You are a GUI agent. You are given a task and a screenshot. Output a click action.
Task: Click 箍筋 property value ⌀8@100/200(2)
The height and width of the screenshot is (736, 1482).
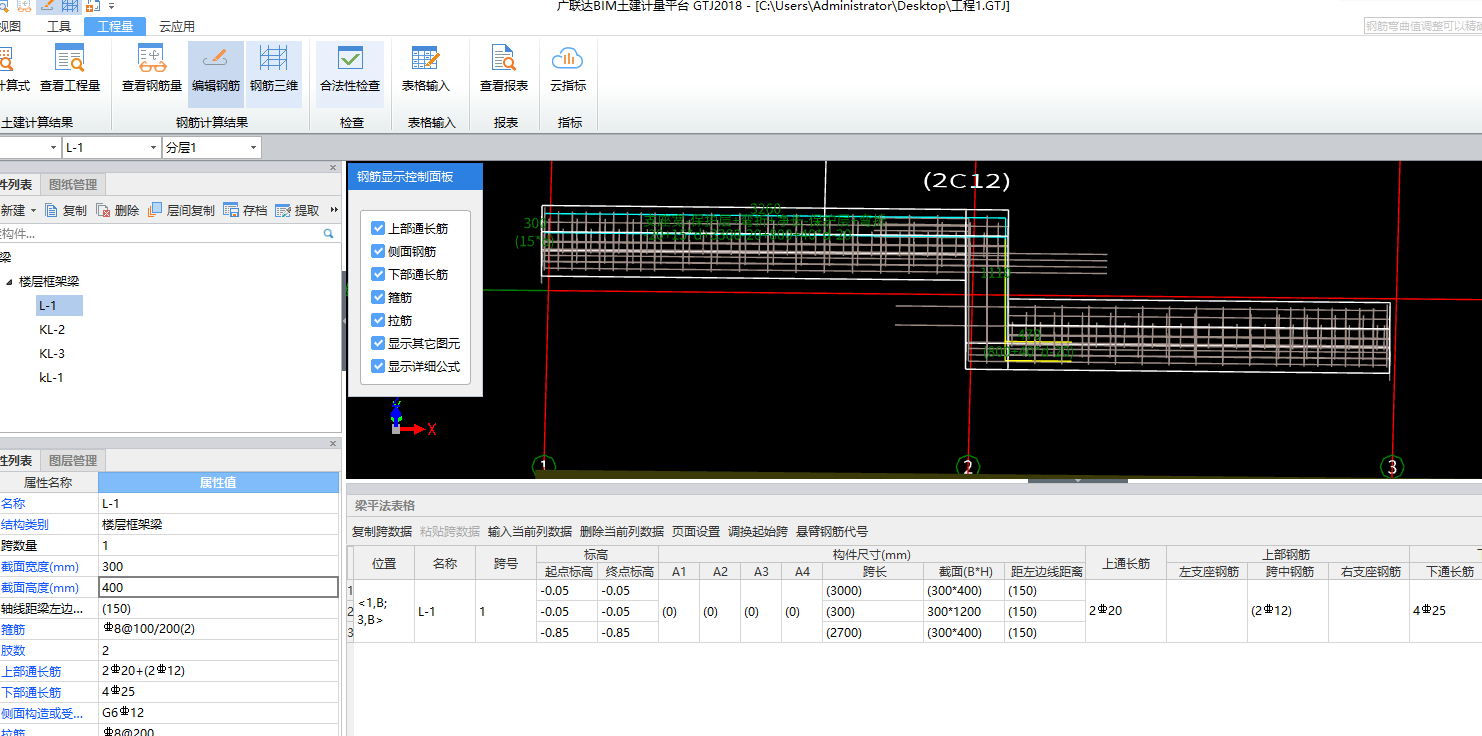click(x=218, y=630)
